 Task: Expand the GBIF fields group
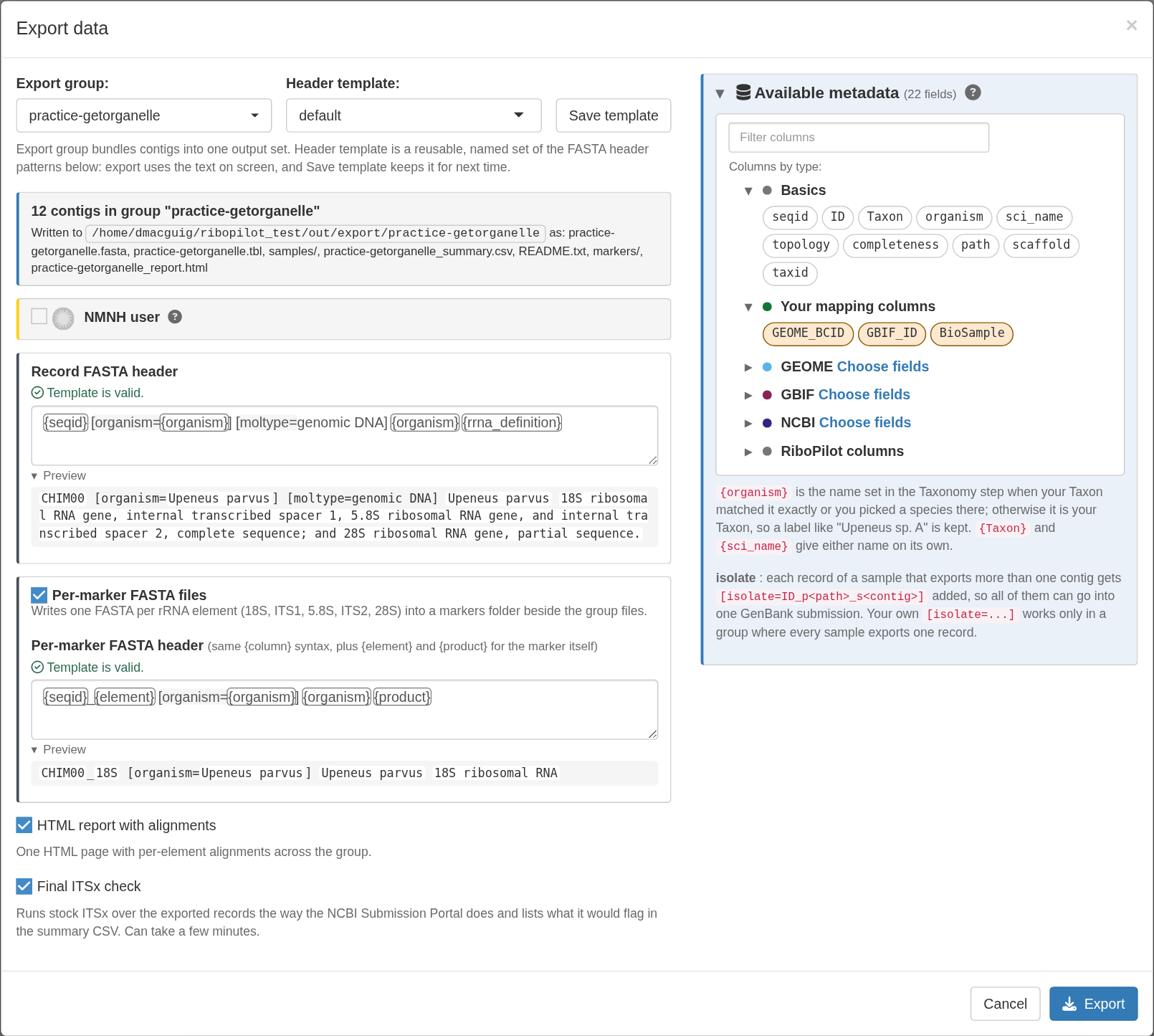(748, 395)
